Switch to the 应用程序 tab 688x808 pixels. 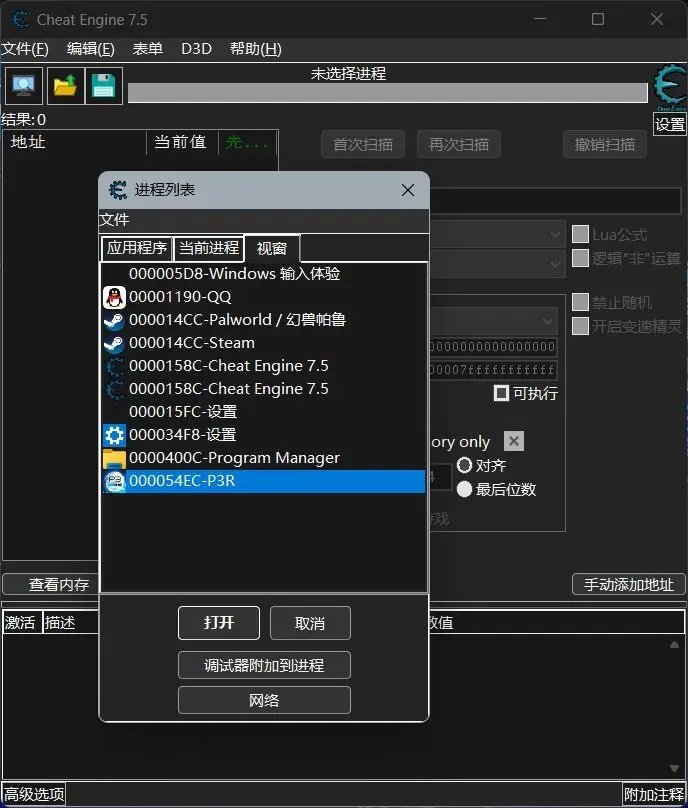pos(137,248)
